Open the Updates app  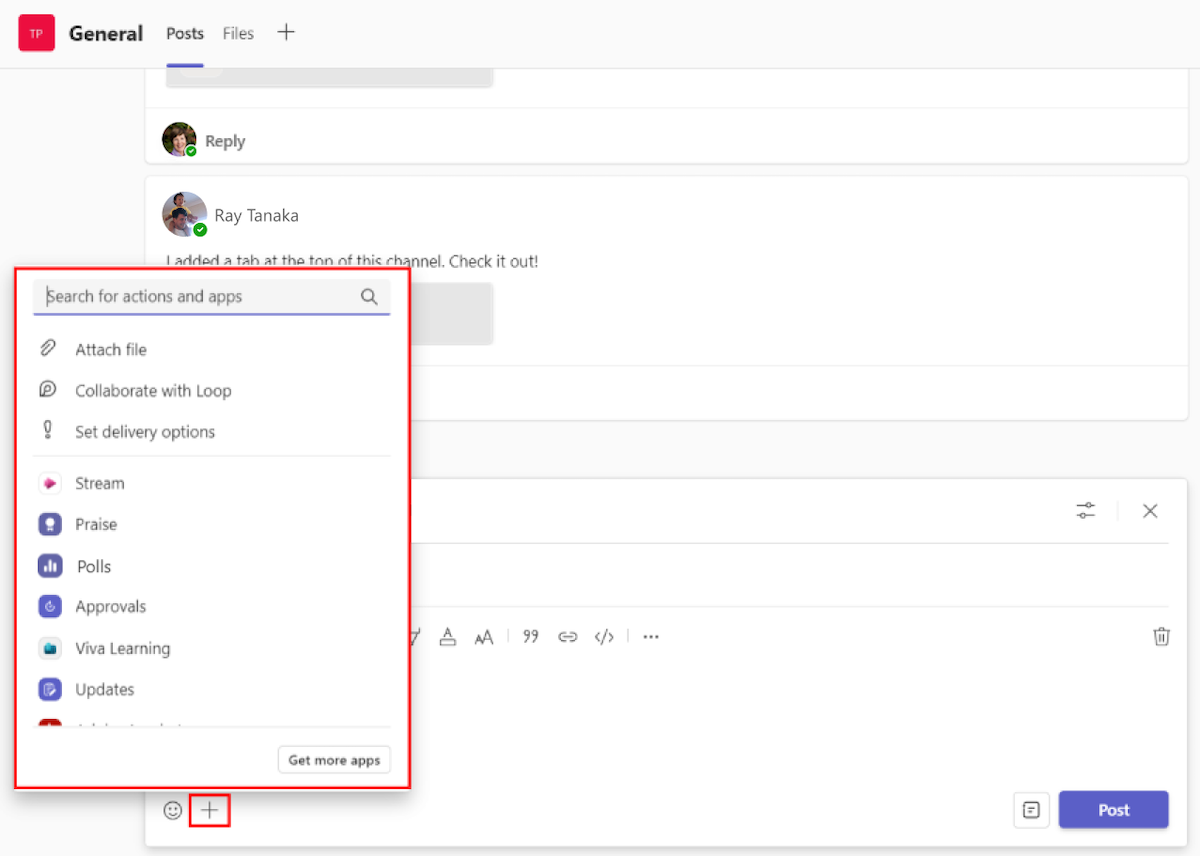[x=104, y=689]
